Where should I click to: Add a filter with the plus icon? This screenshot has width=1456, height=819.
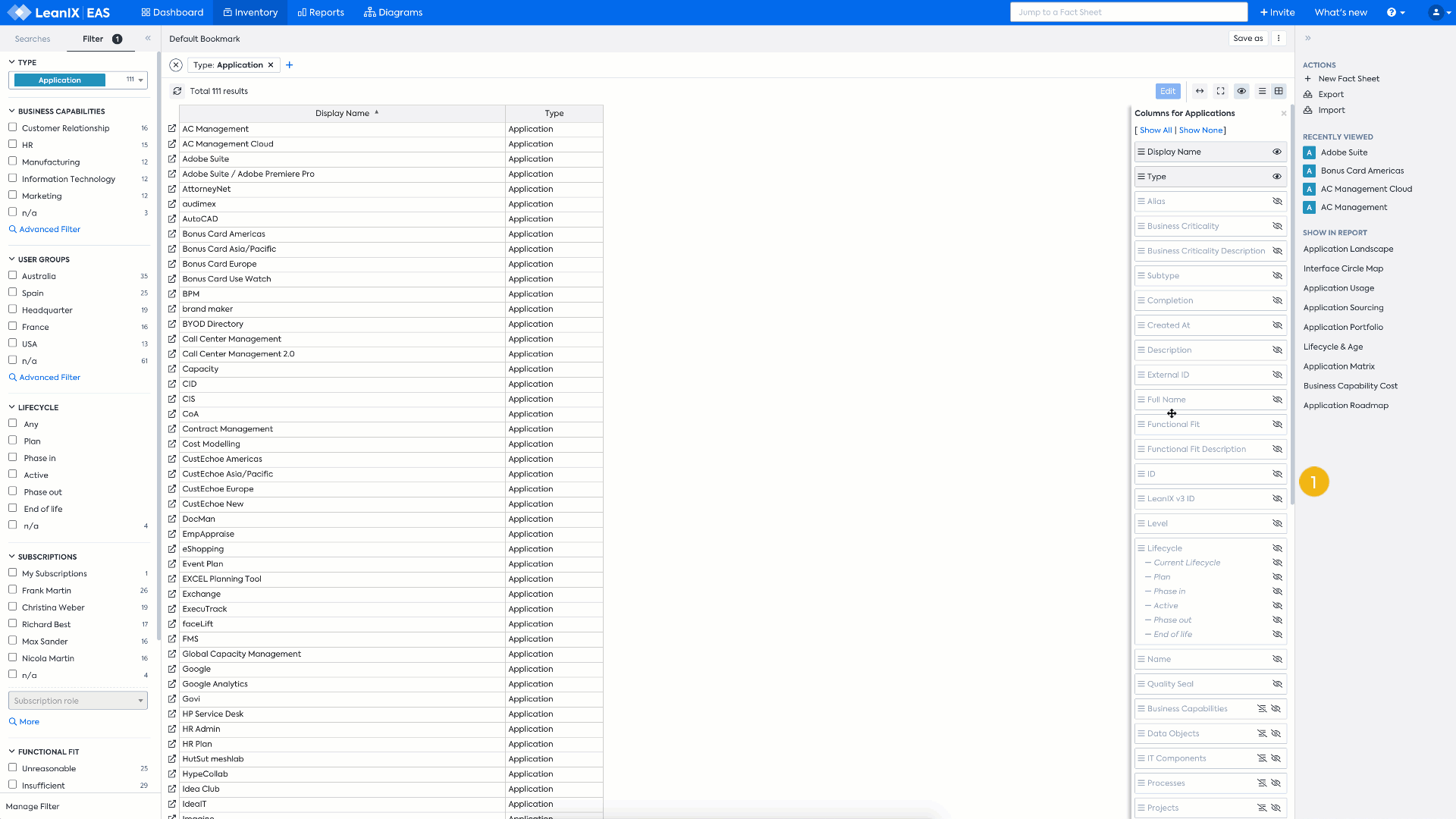pyautogui.click(x=290, y=65)
